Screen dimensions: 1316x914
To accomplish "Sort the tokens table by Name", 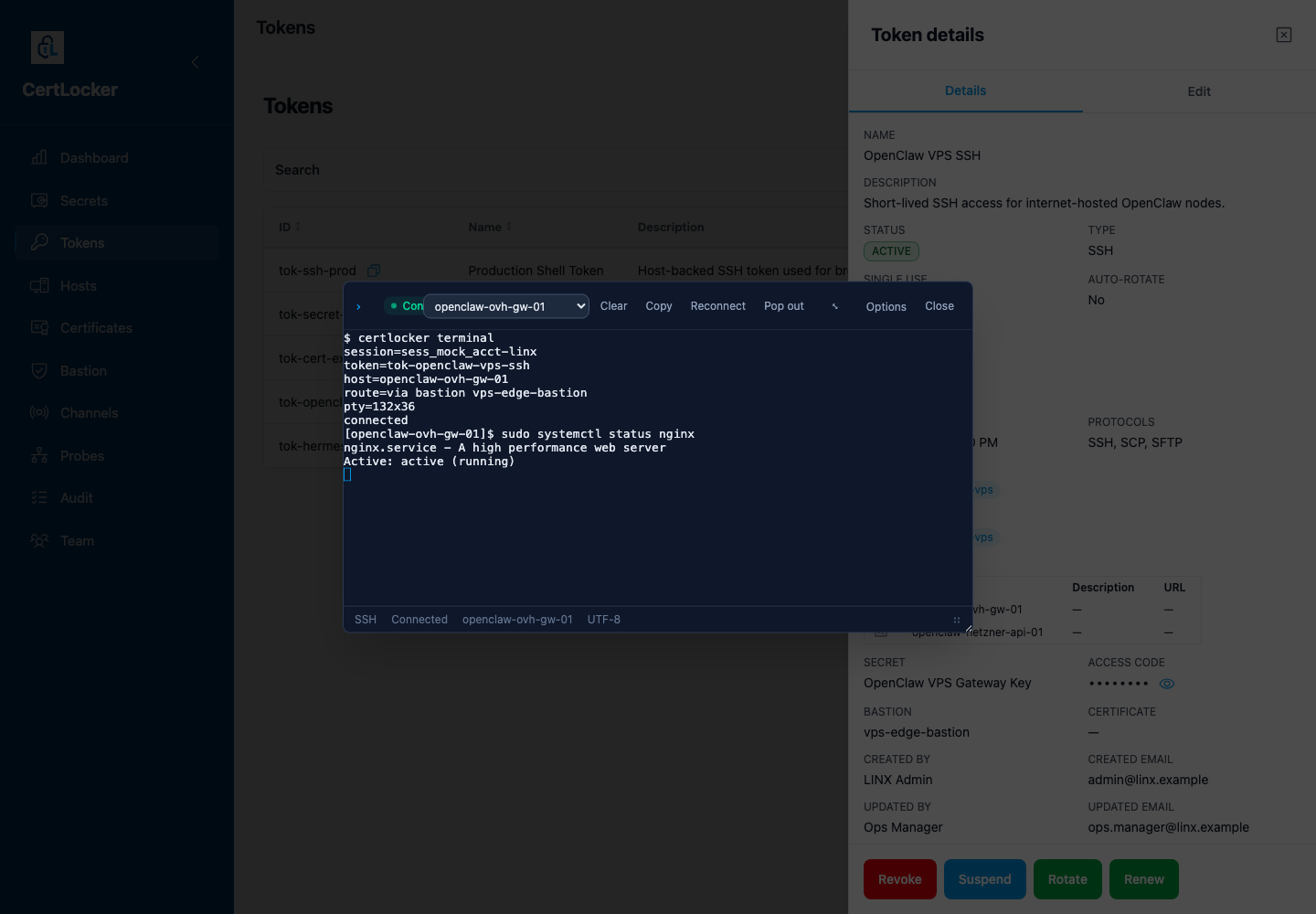I will click(x=490, y=227).
